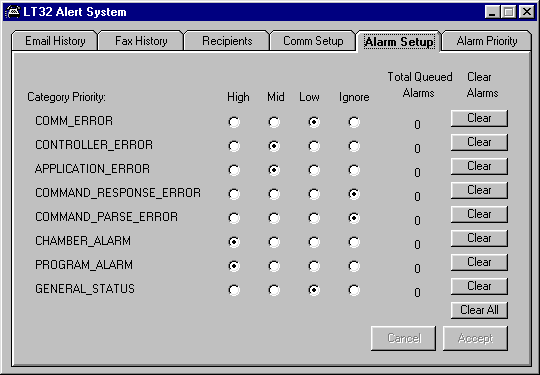Select High priority for CHAMBER_ALARM

pyautogui.click(x=234, y=242)
